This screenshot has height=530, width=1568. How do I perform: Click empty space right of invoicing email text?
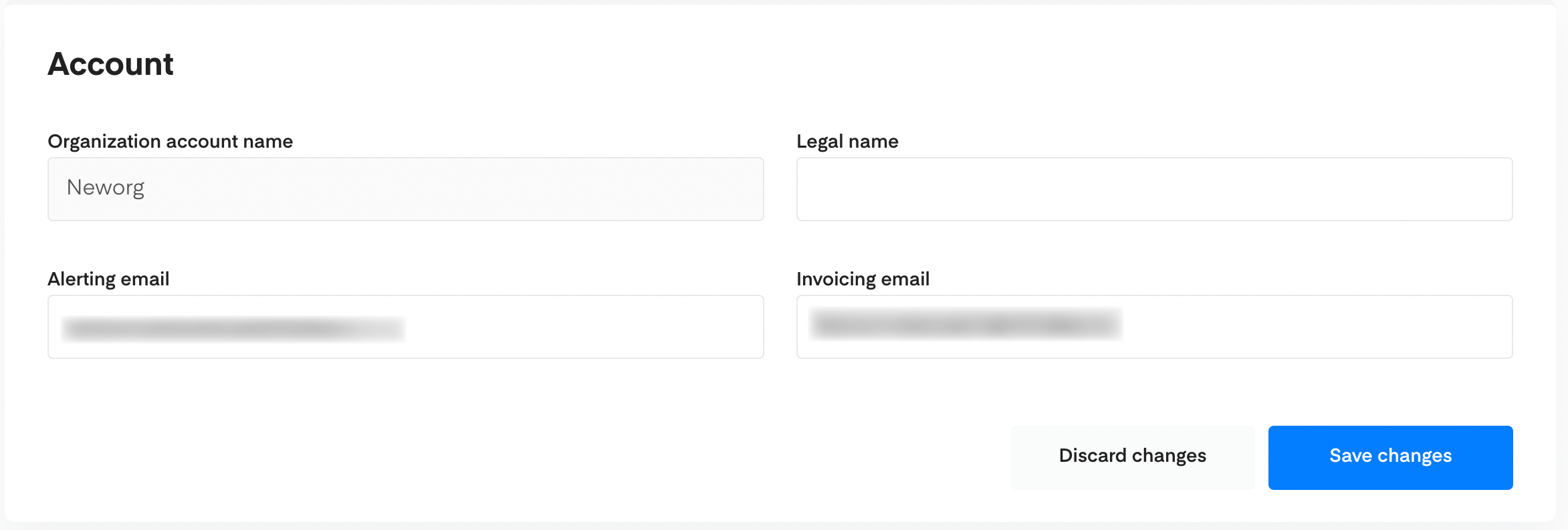tap(1311, 327)
